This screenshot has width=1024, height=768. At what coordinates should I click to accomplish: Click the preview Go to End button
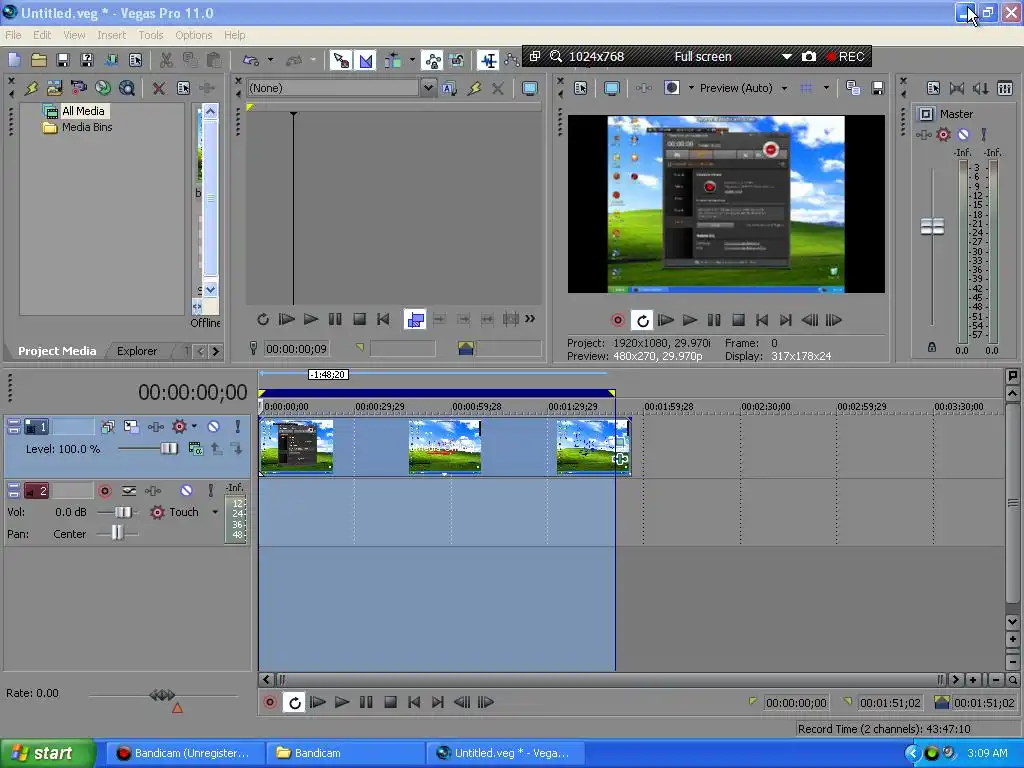click(x=786, y=320)
